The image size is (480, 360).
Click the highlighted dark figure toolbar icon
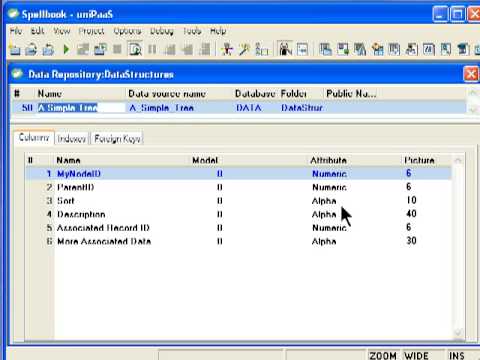click(285, 49)
